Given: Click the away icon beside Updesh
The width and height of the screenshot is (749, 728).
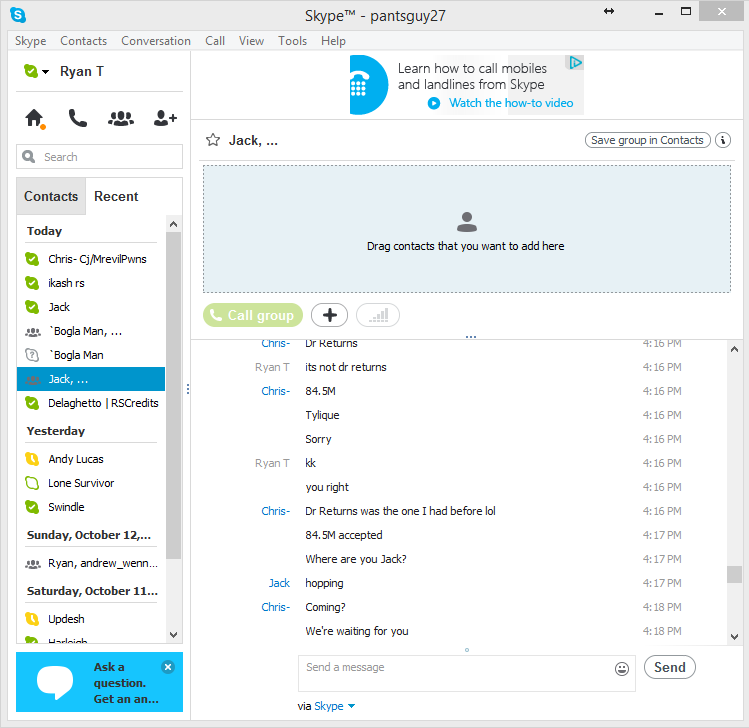Looking at the screenshot, I should tap(32, 619).
